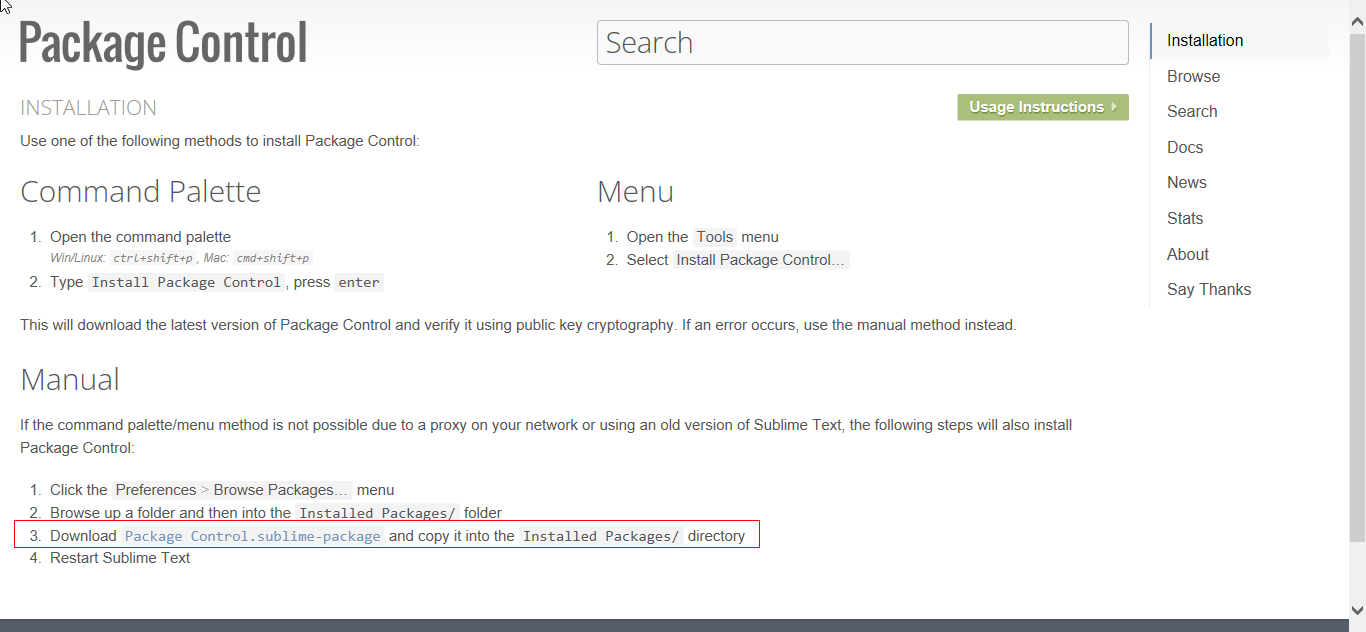The height and width of the screenshot is (632, 1366).
Task: Open the Installation page from the sidebar
Action: coord(1204,40)
